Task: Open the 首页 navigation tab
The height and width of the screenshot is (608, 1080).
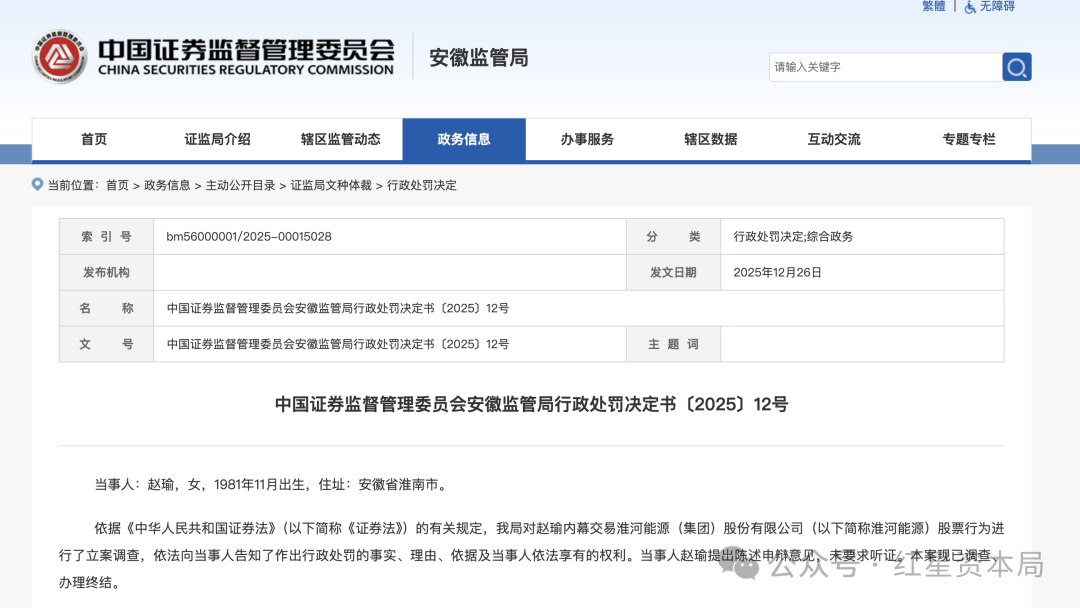Action: pos(94,139)
